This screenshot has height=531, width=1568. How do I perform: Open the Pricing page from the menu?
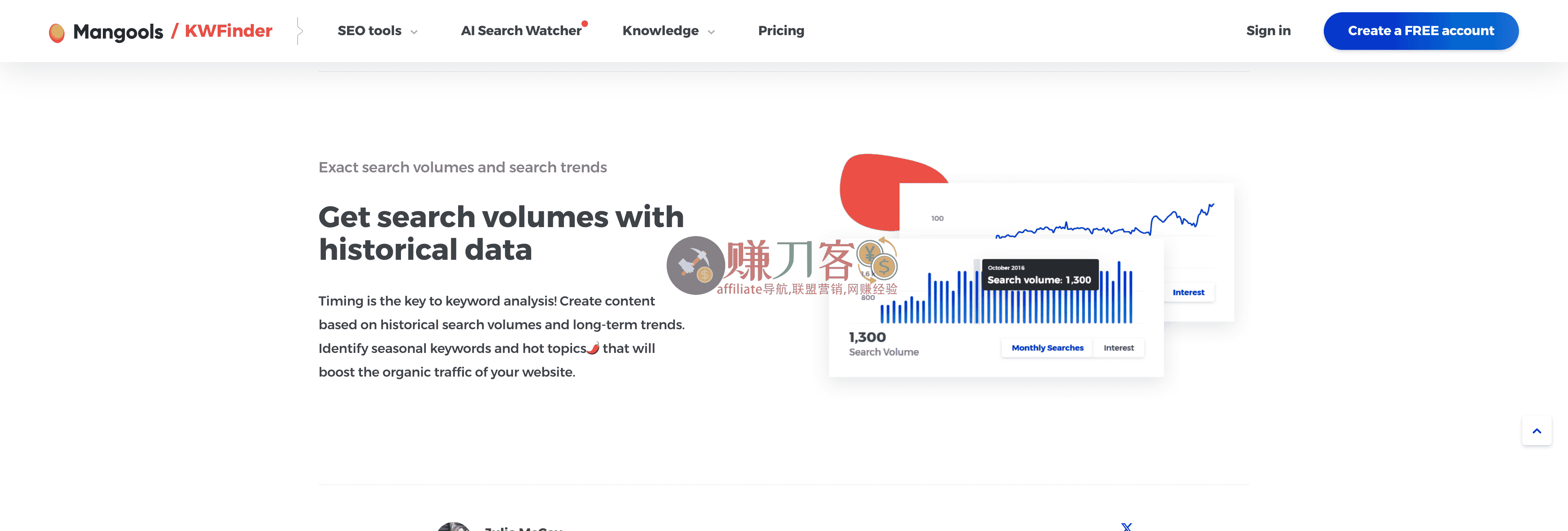(x=781, y=31)
